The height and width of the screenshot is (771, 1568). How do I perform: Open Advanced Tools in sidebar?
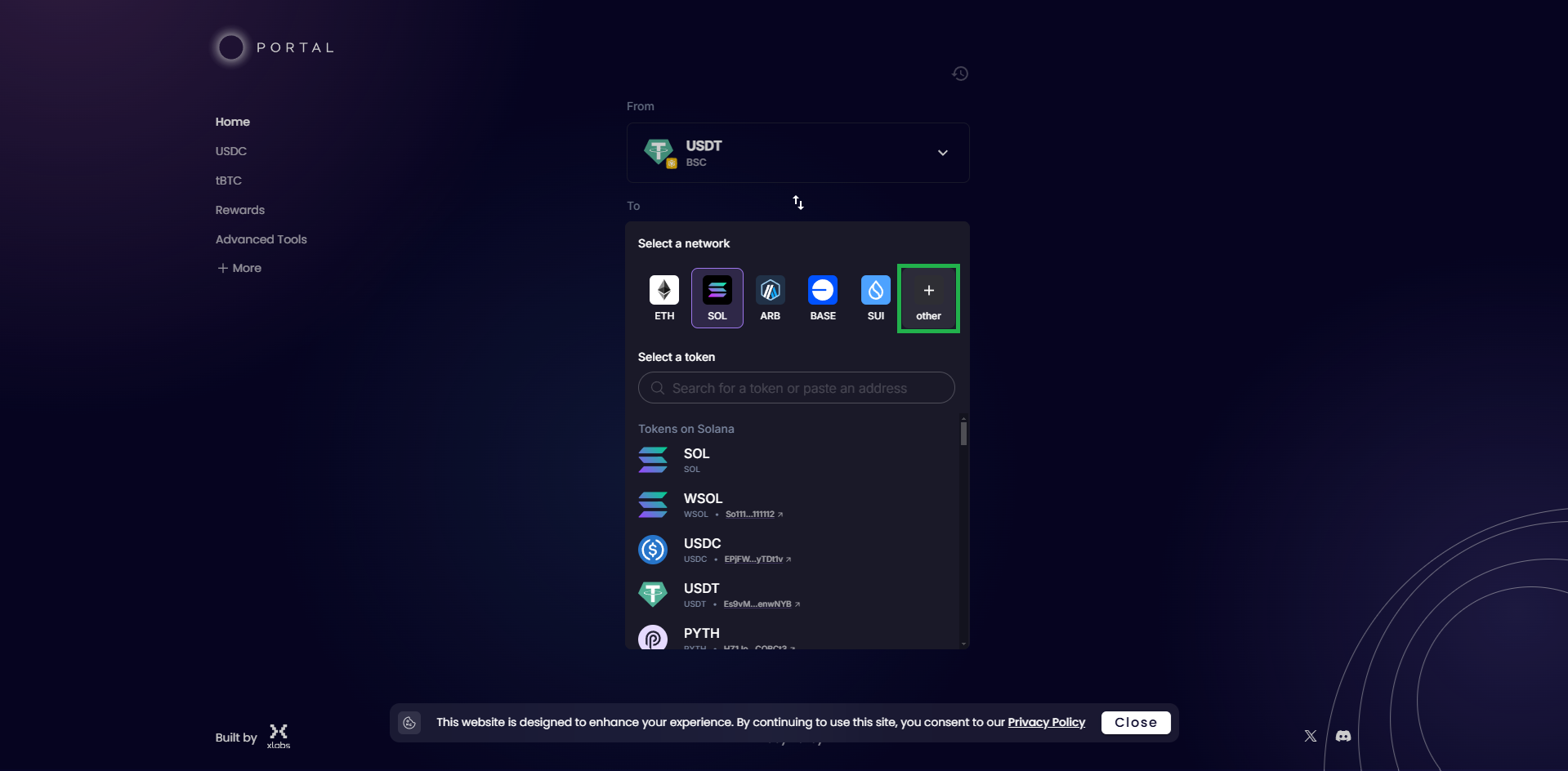point(261,239)
